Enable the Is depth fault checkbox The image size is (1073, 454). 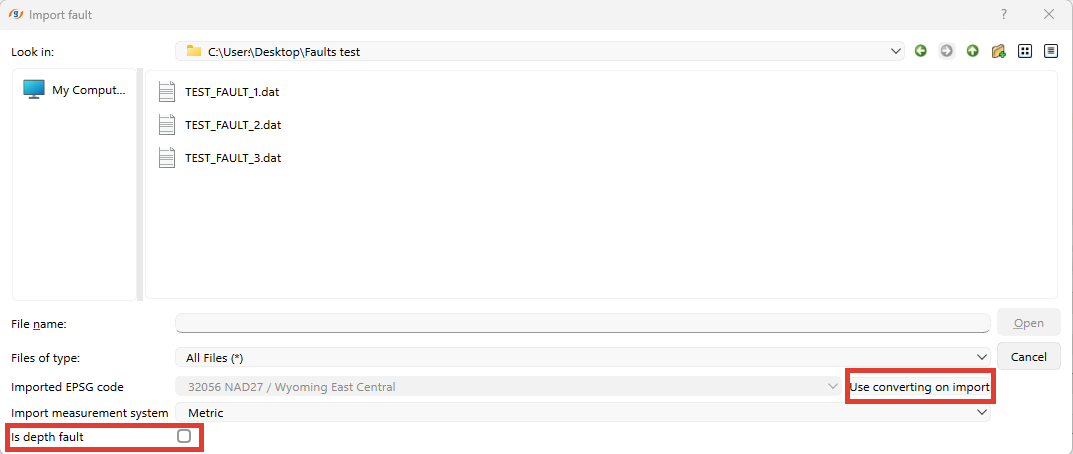point(184,437)
